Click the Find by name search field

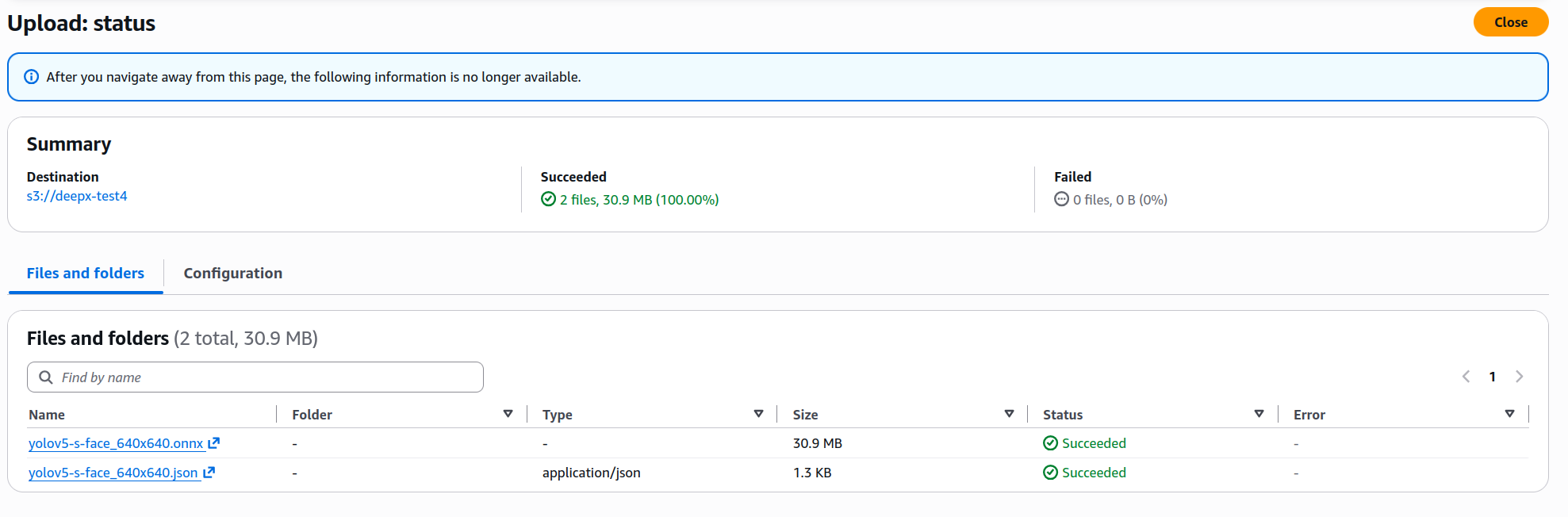click(255, 377)
